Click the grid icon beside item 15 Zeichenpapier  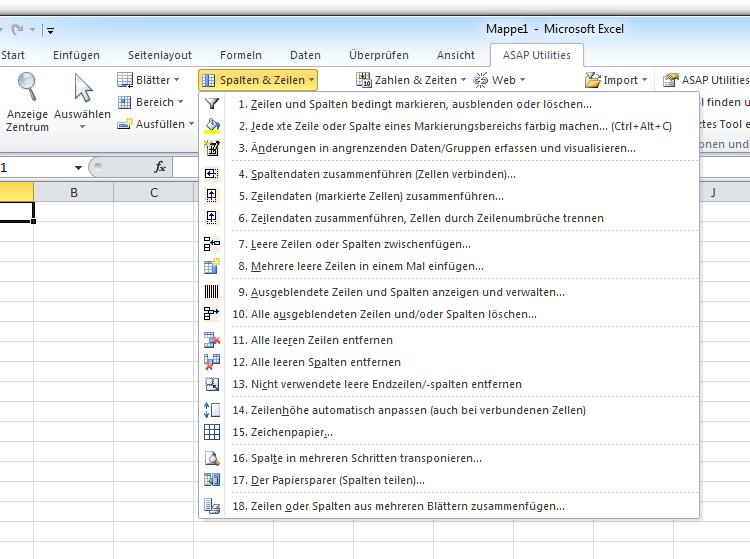211,432
